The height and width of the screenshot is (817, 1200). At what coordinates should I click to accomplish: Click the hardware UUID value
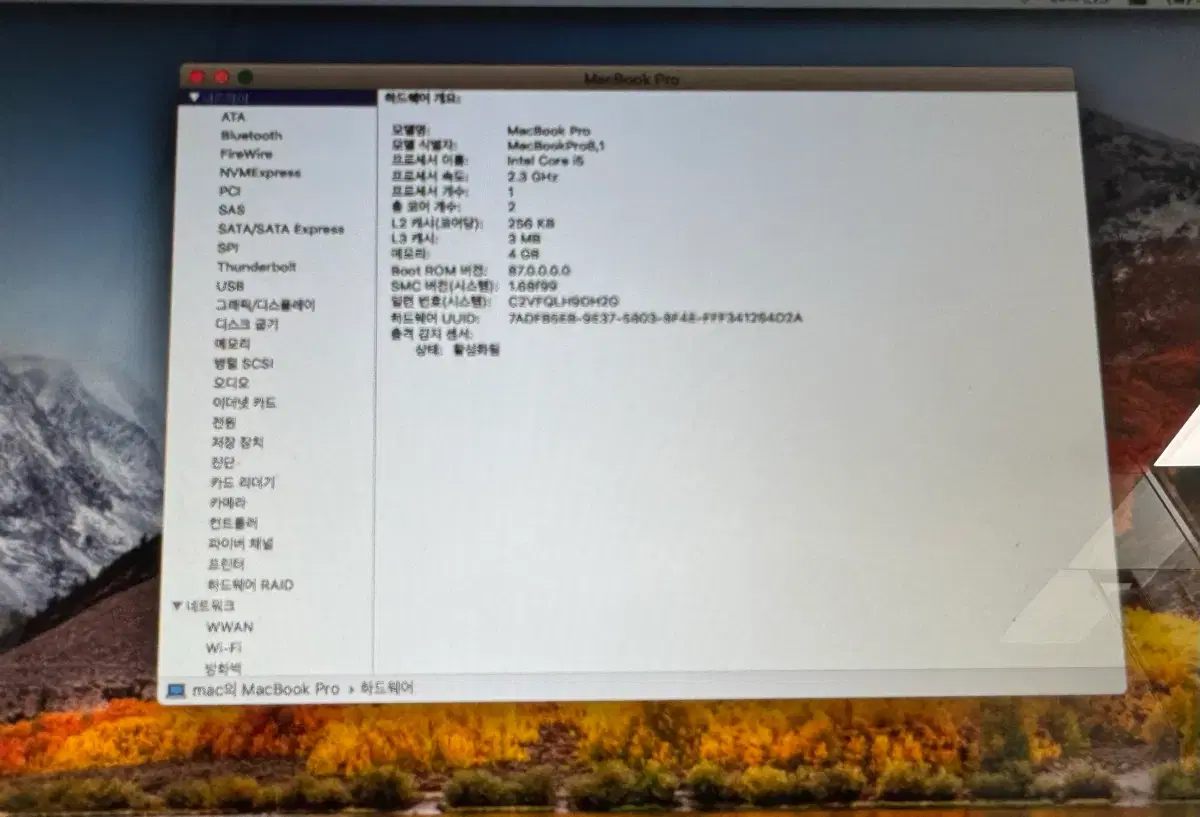click(655, 318)
